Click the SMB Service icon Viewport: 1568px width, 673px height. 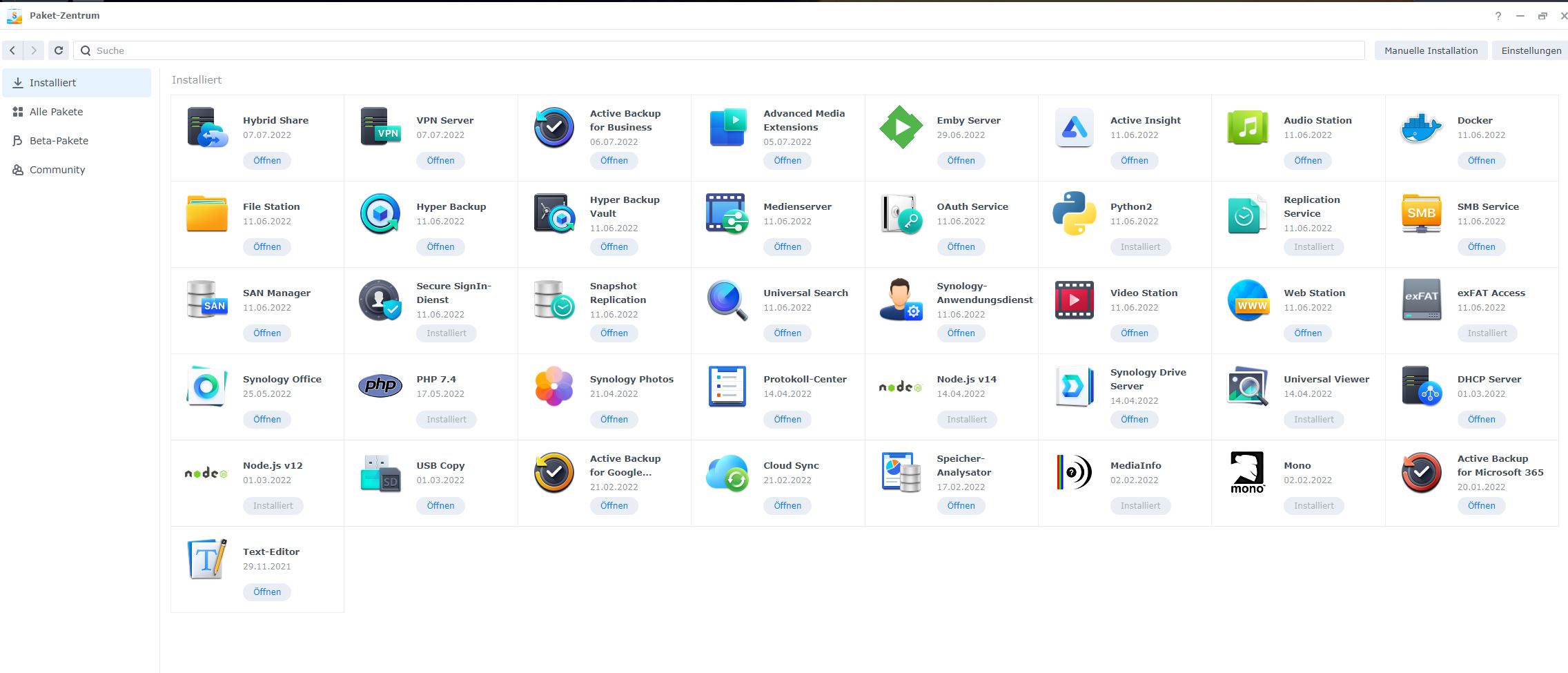1422,213
